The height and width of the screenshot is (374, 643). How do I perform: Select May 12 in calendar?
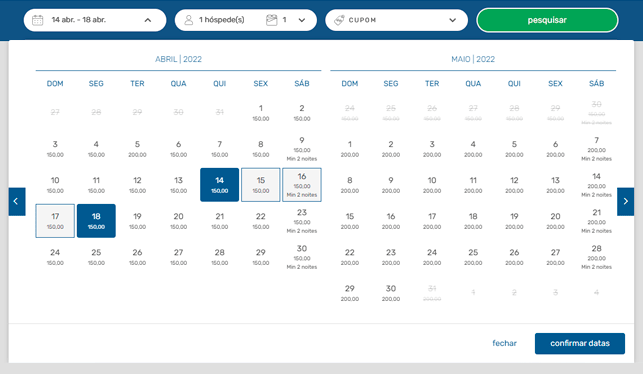tap(514, 185)
